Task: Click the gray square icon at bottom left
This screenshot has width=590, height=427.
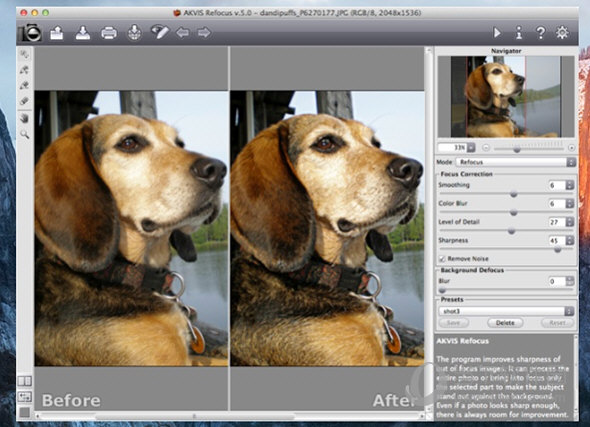Action: click(25, 412)
